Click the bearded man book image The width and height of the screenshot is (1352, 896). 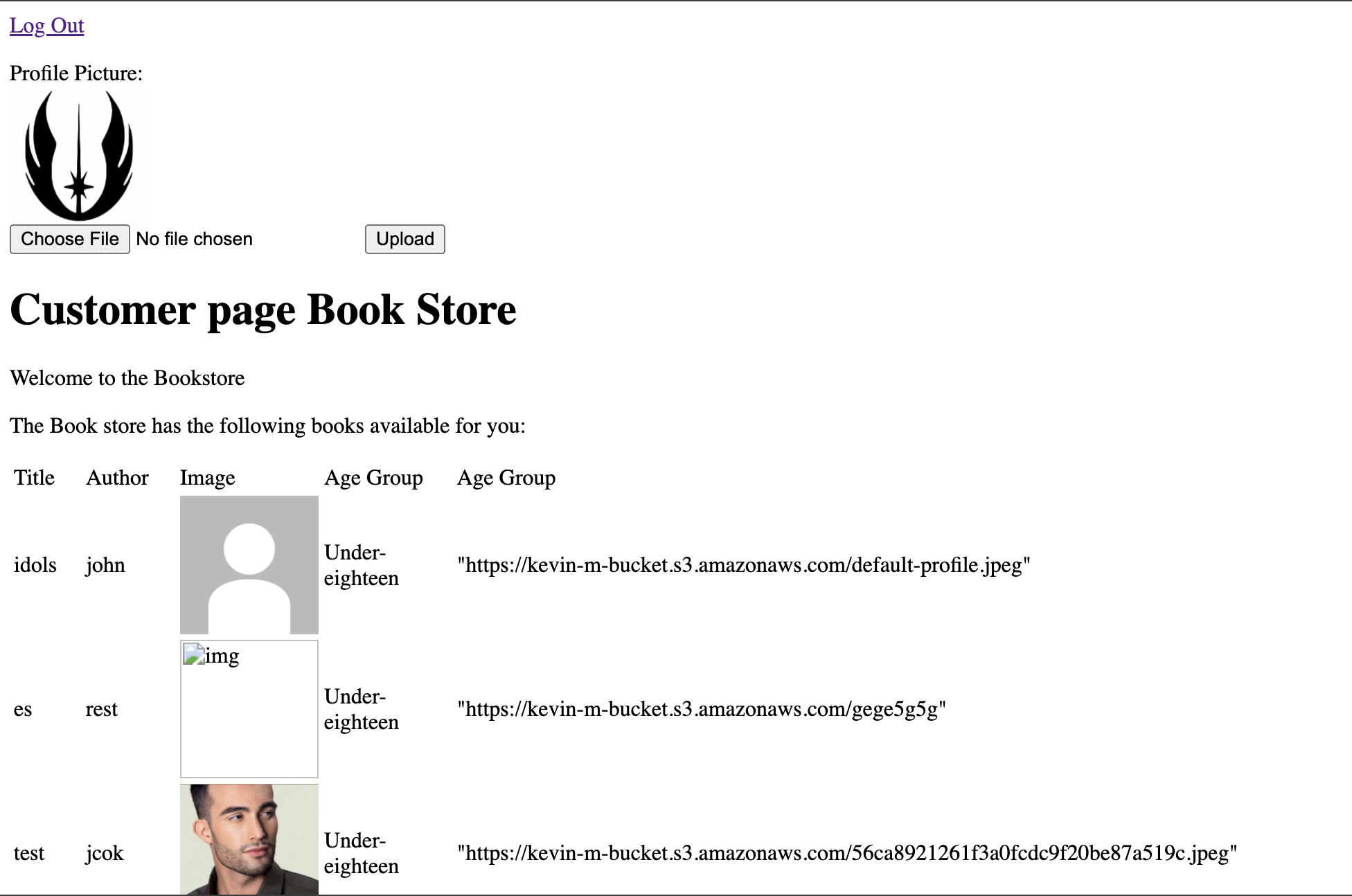[x=249, y=839]
